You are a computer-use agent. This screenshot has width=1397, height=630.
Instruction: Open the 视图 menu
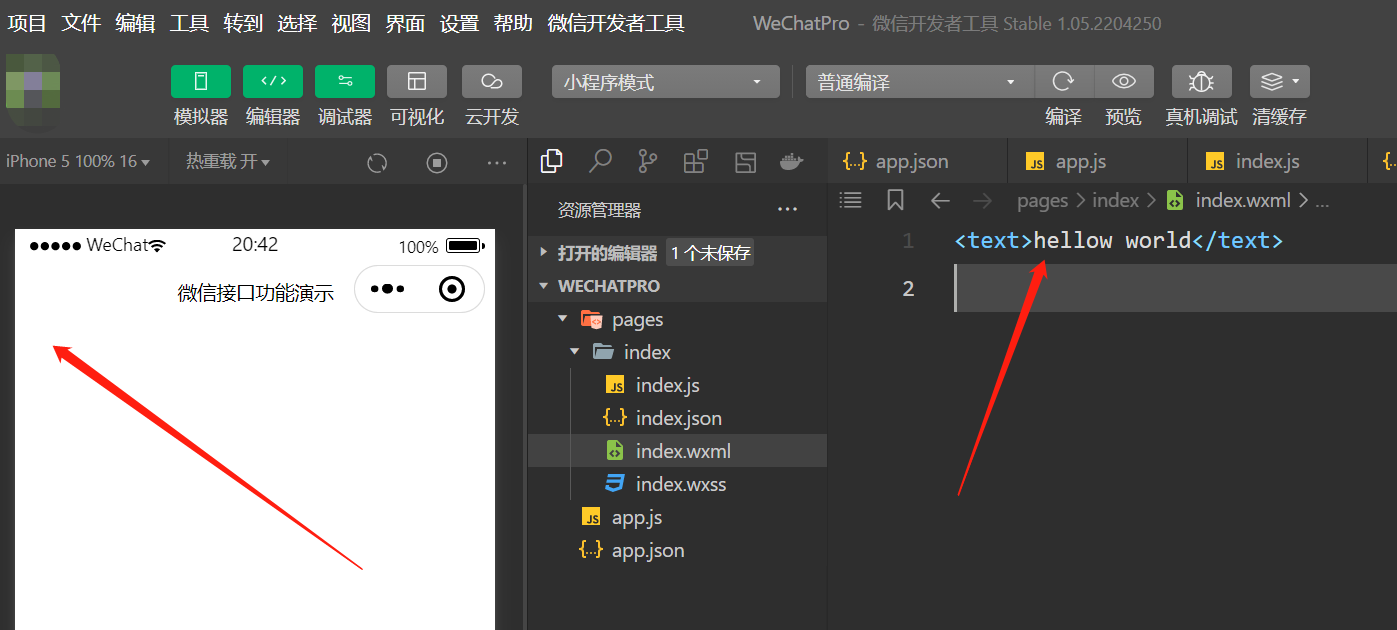coord(351,23)
